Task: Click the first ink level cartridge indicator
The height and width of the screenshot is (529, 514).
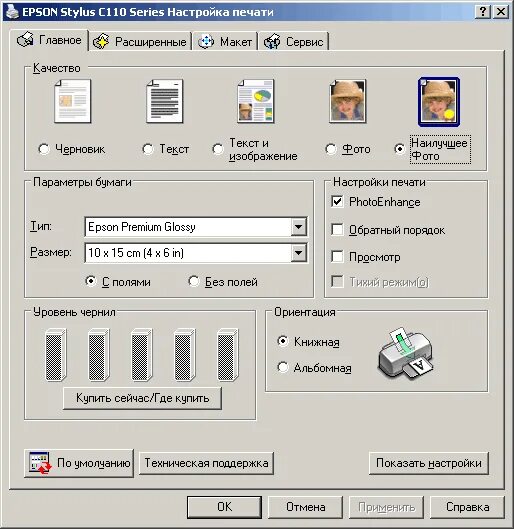Action: pyautogui.click(x=55, y=355)
